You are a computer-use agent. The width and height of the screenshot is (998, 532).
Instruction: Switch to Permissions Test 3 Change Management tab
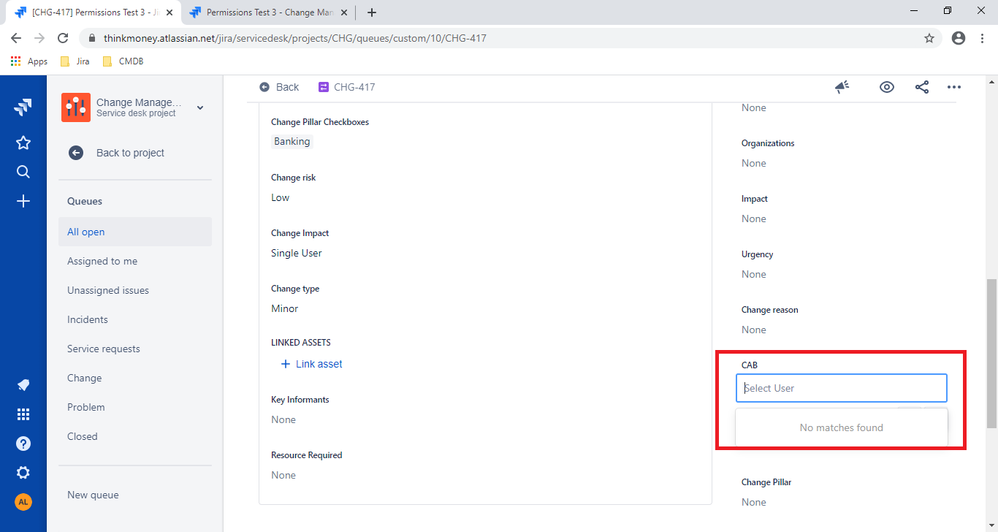click(x=269, y=12)
